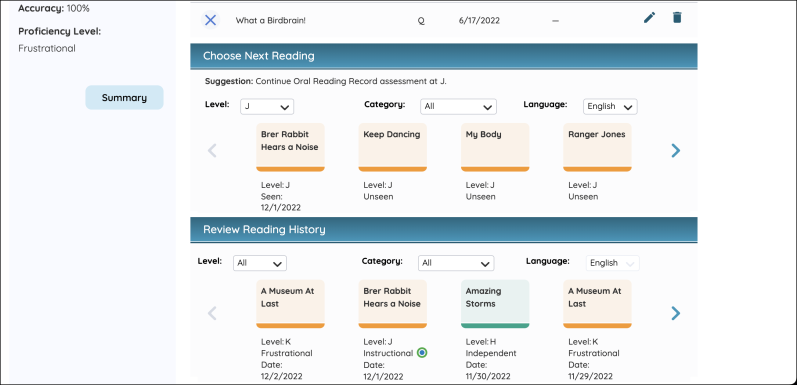Open A Museum At Last dated 11/29/2022
This screenshot has height=385, width=797.
click(x=597, y=304)
